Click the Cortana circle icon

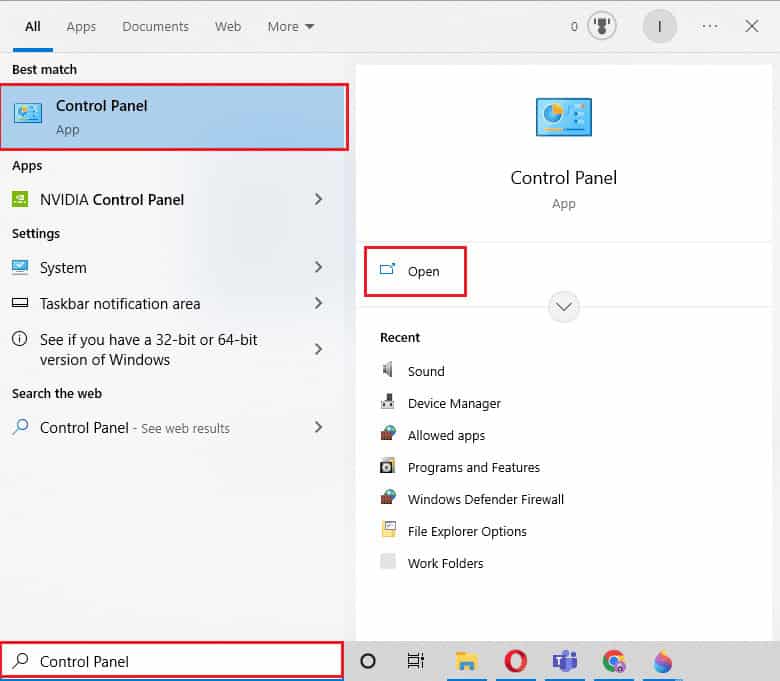coord(367,661)
